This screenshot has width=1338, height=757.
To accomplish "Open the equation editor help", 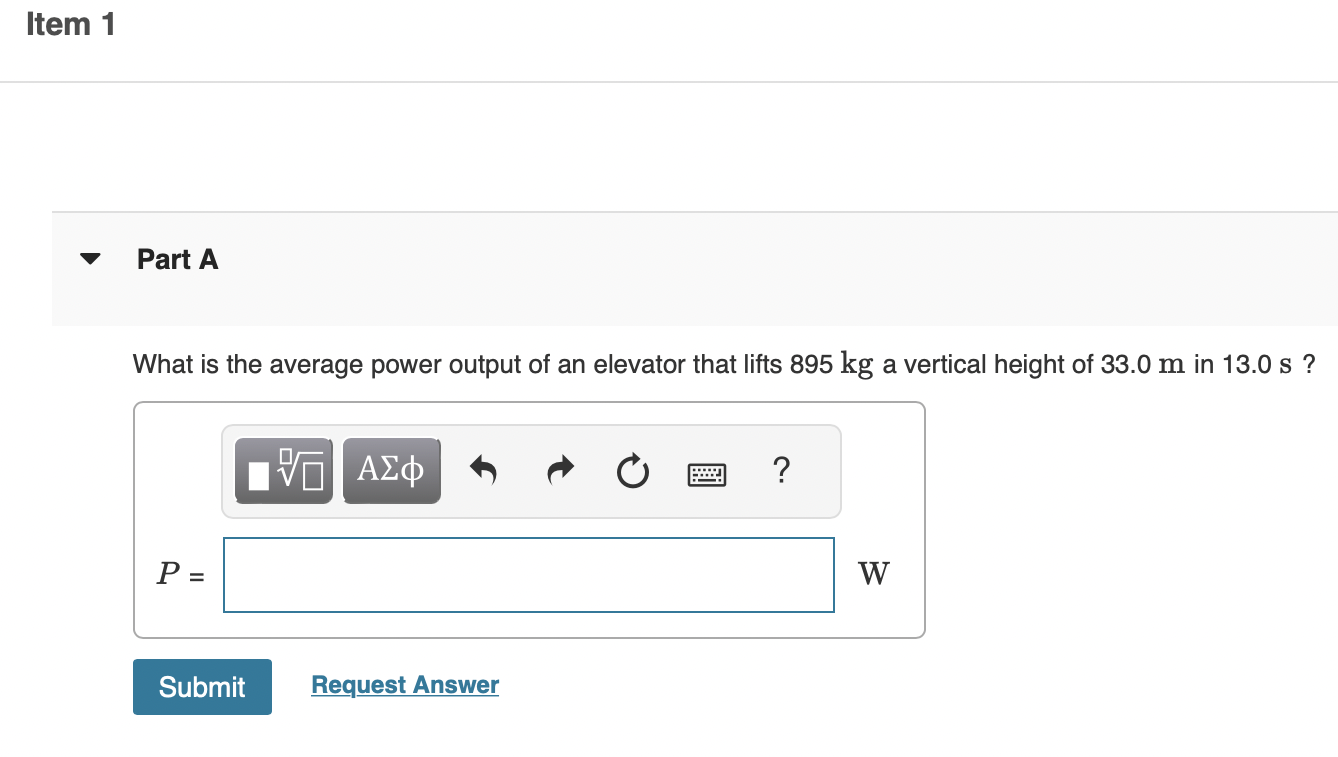I will [x=781, y=470].
